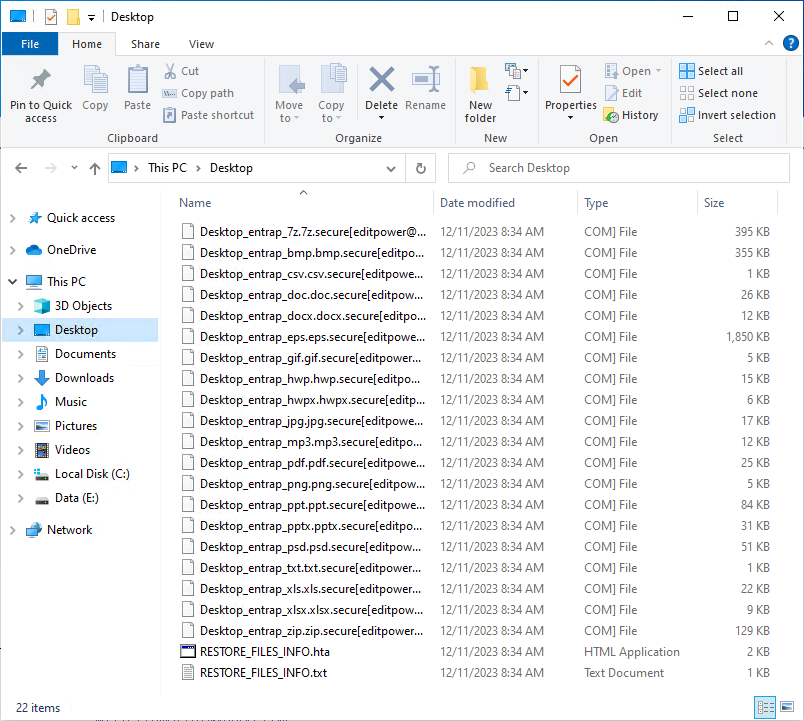Viewport: 804px width, 721px height.
Task: Open the Help question mark icon
Action: pyautogui.click(x=790, y=44)
